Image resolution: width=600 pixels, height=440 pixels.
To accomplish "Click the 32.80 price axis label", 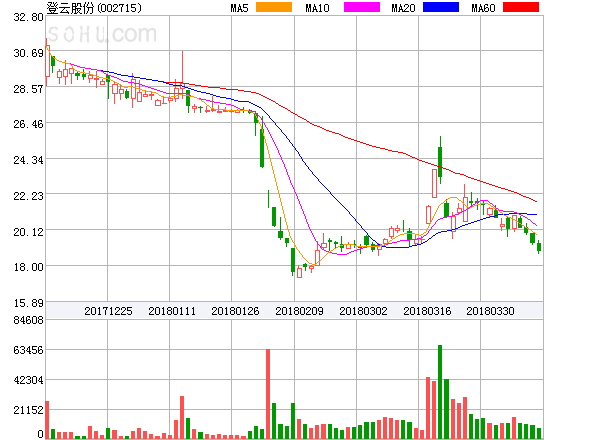I will (x=28, y=17).
